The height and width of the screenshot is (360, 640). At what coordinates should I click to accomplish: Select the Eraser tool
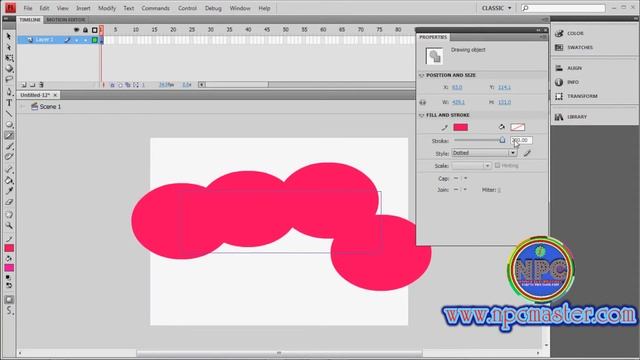(9, 202)
